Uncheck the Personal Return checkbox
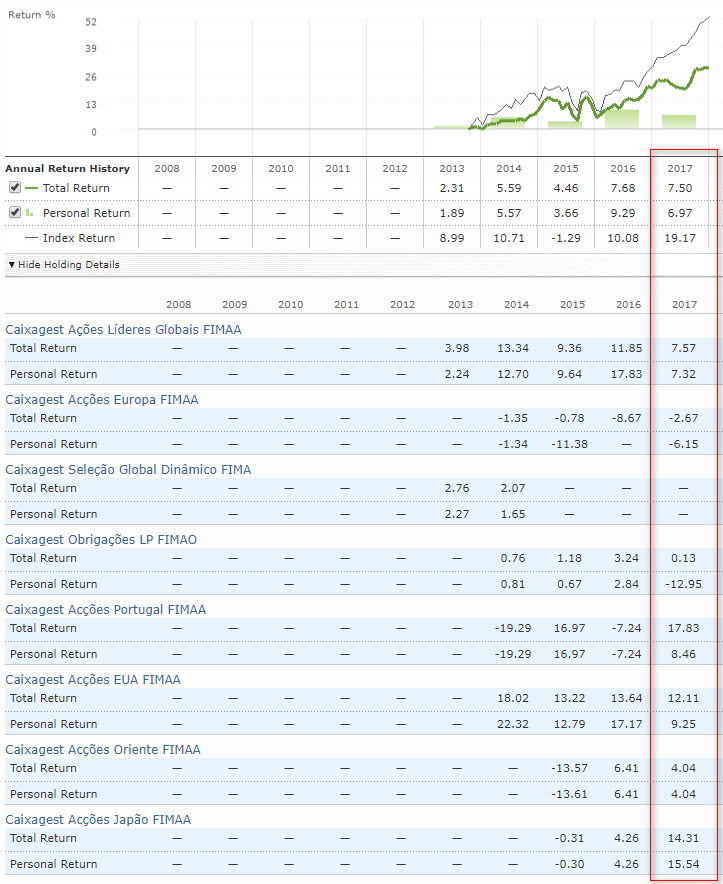 pyautogui.click(x=15, y=213)
